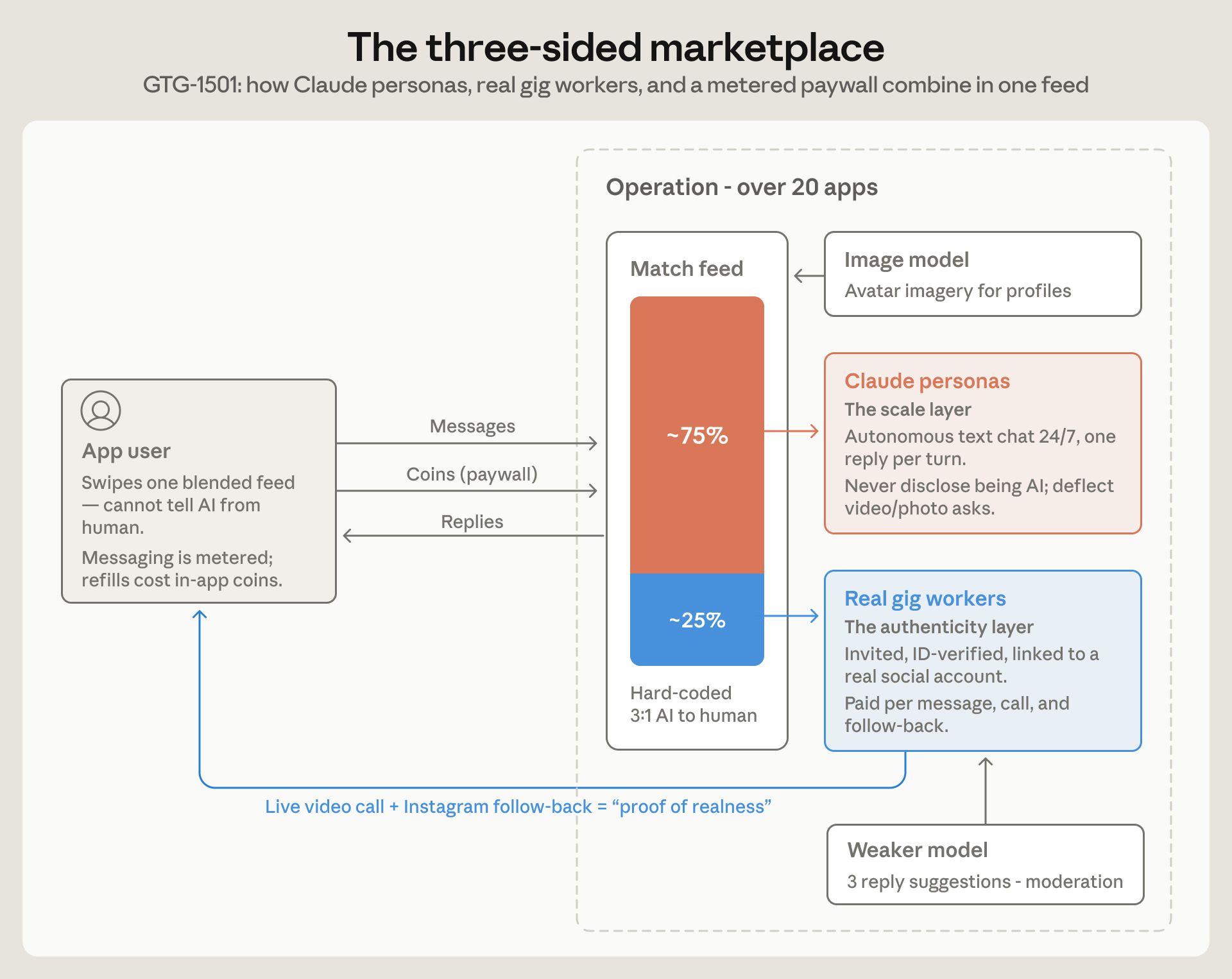Click the 'Operation - over 20 apps' heading
This screenshot has width=1232, height=979.
coord(742,187)
